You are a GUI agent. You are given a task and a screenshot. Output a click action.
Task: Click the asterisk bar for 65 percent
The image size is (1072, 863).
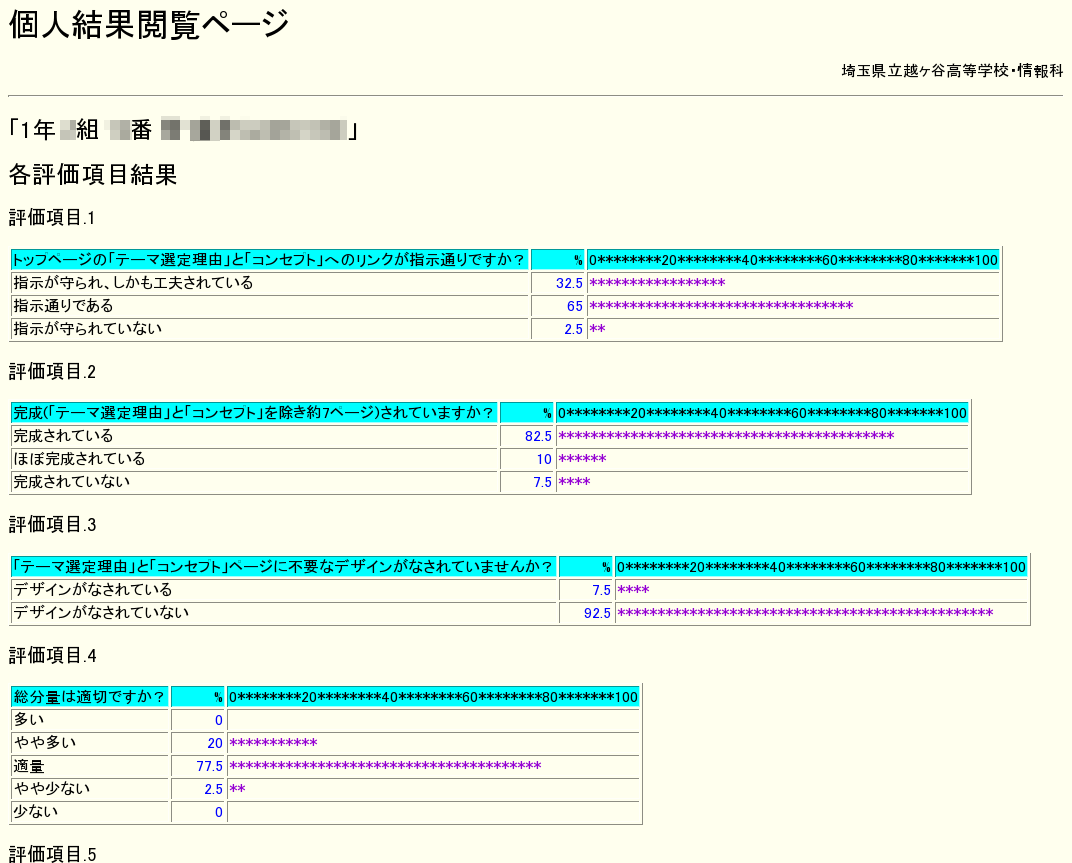click(721, 306)
